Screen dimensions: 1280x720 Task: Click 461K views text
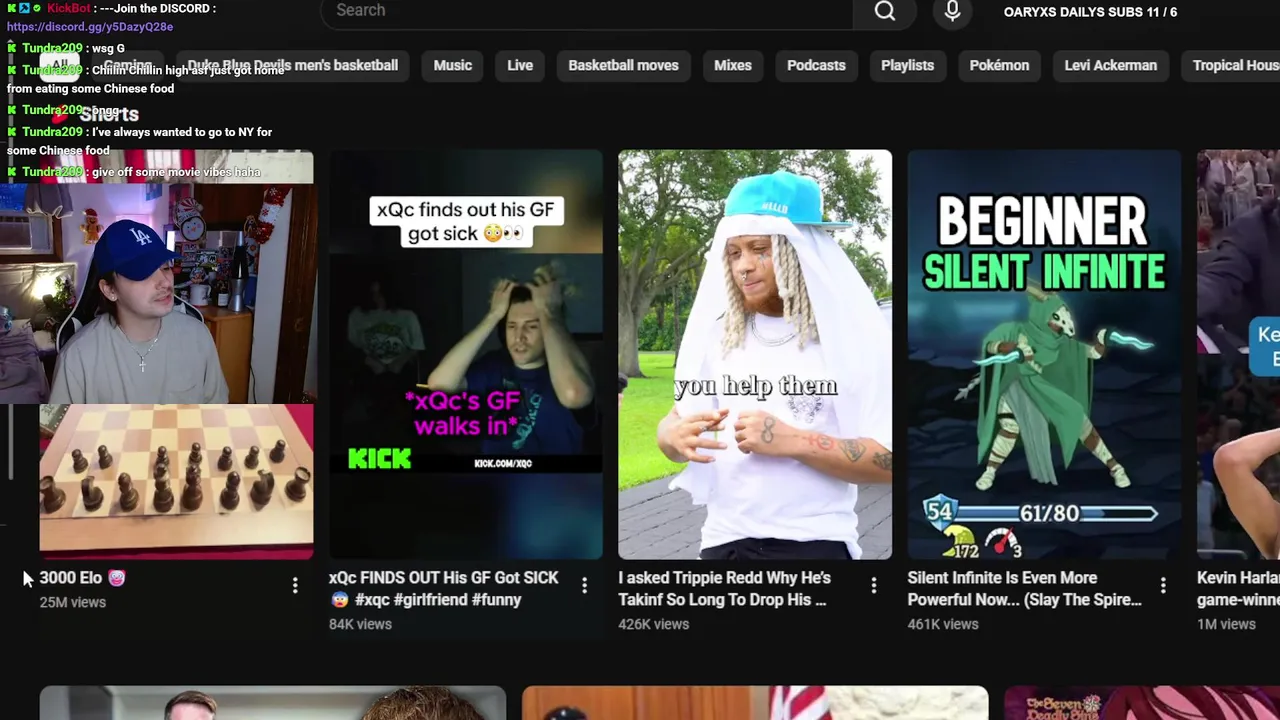pyautogui.click(x=943, y=624)
